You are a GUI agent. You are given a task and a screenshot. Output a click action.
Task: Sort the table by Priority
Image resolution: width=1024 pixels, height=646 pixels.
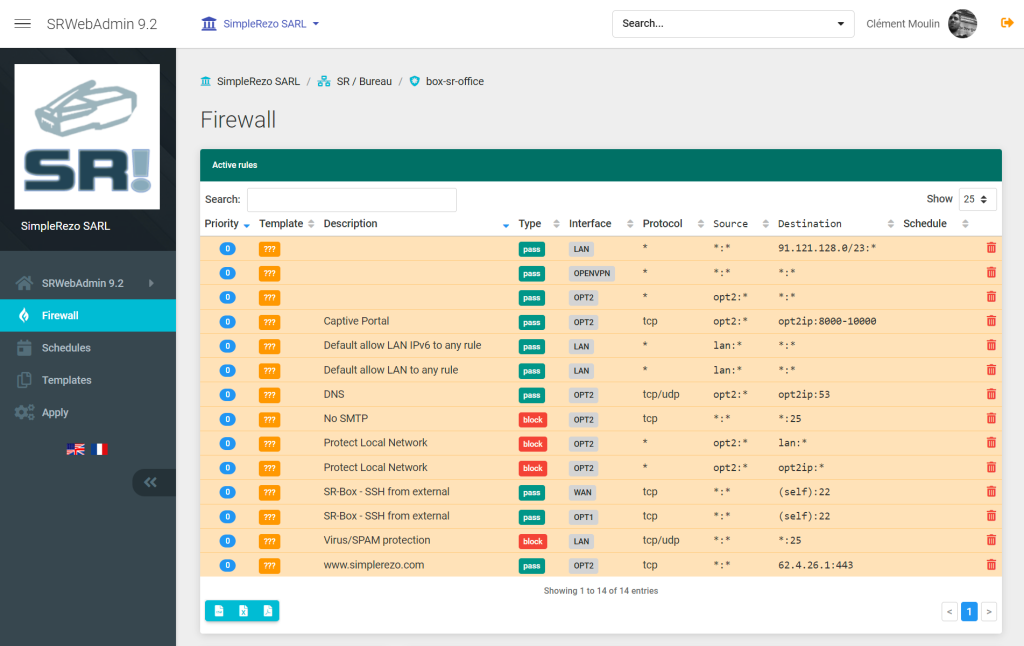227,223
